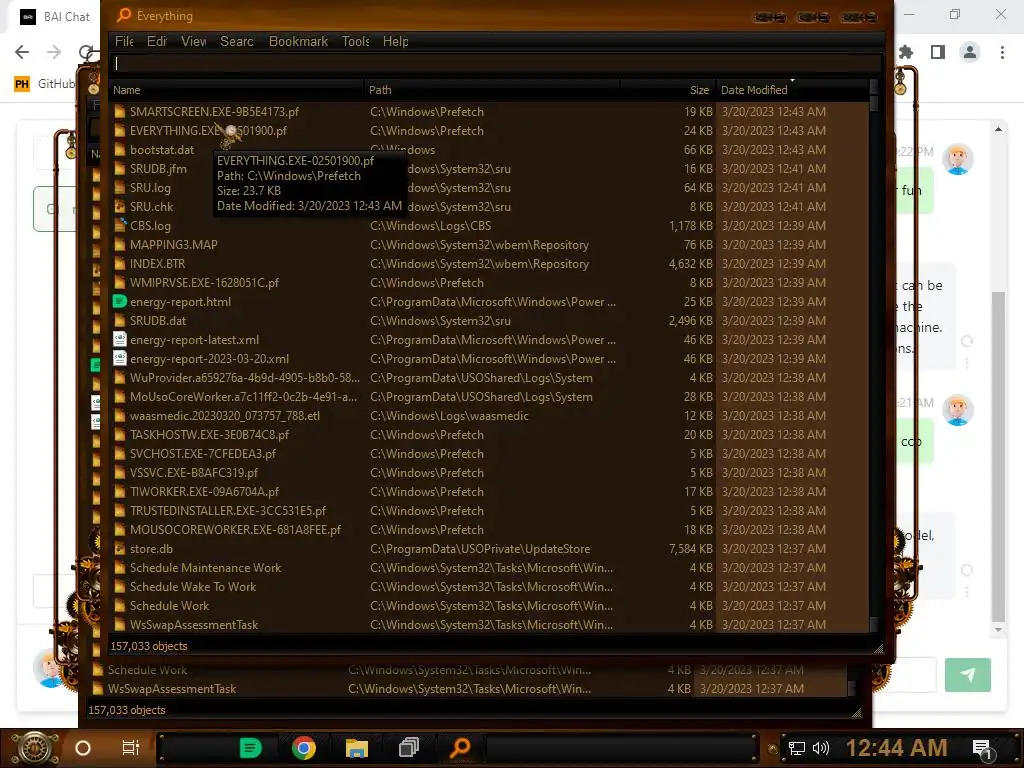Sort results by Date Modified column header

tap(792, 90)
